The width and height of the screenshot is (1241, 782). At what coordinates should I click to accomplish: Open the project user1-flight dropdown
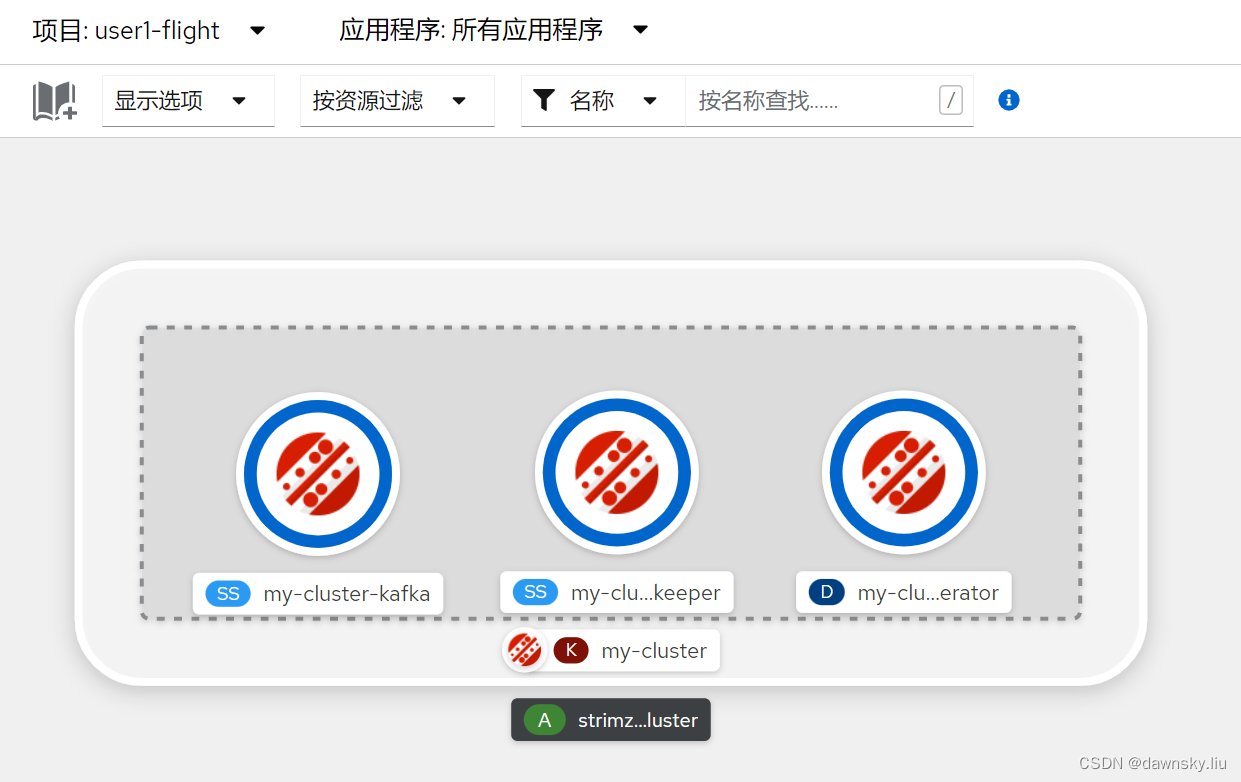[x=150, y=31]
